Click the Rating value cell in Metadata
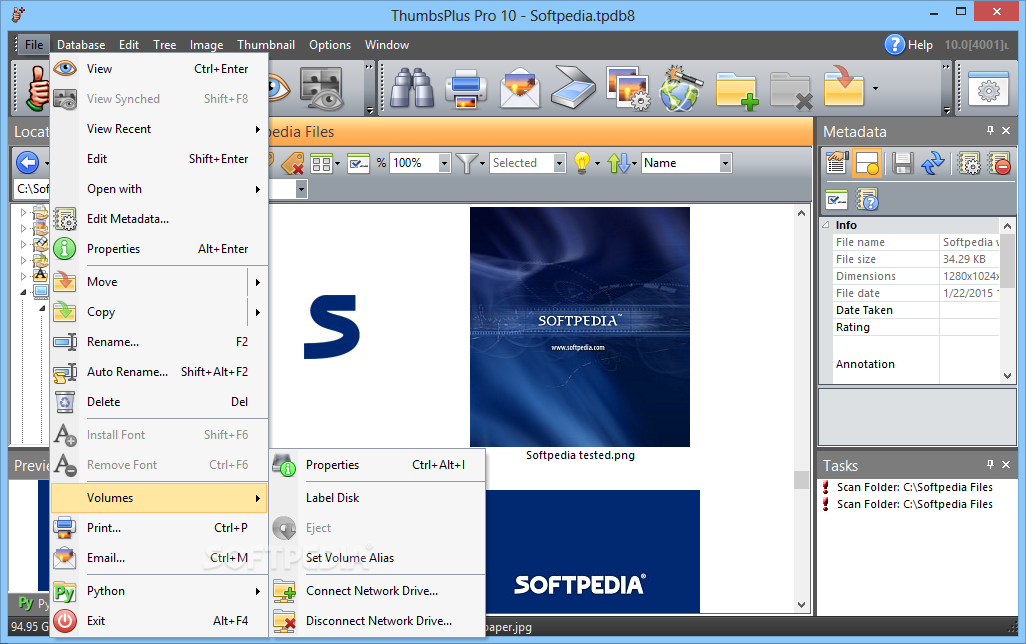Screen dimensions: 1026x644 coord(969,327)
